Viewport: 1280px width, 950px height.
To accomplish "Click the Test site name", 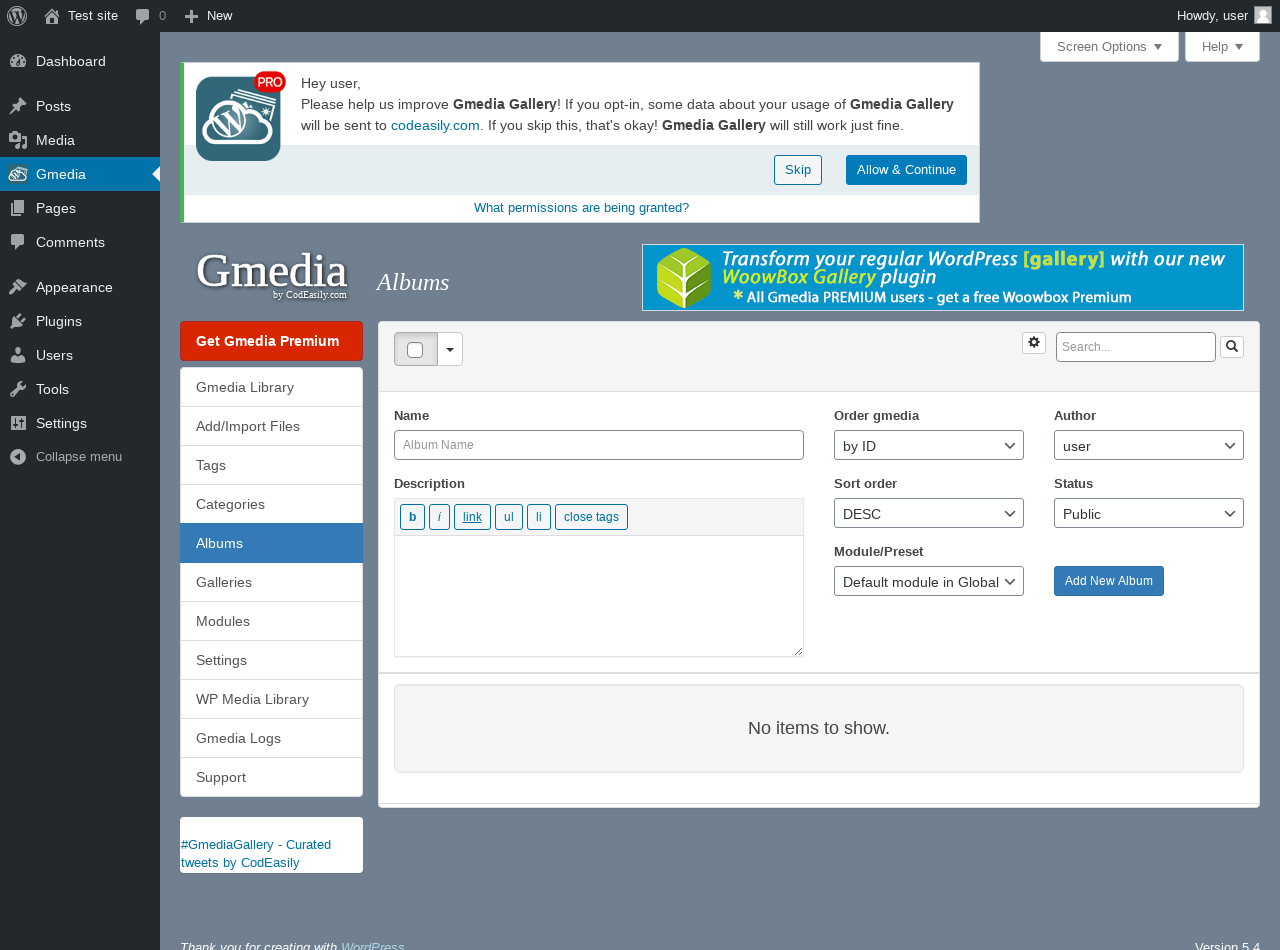I will point(93,16).
